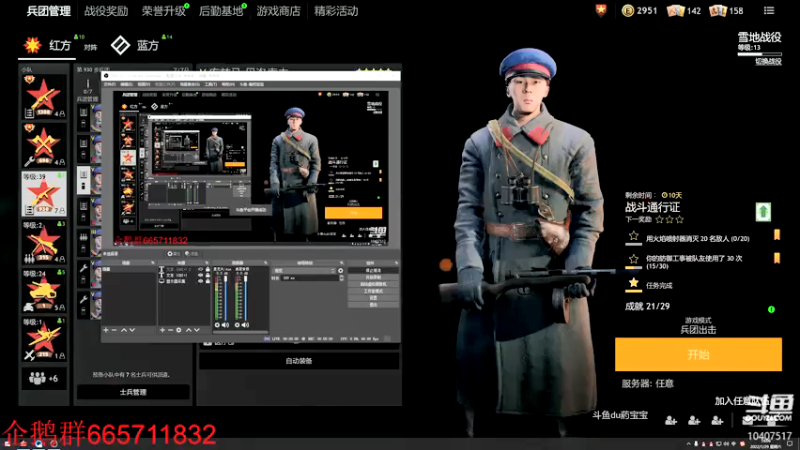Viewport: 800px width, 450px height.
Task: Click the green upgrade arrow battle pass icon
Action: 763,212
